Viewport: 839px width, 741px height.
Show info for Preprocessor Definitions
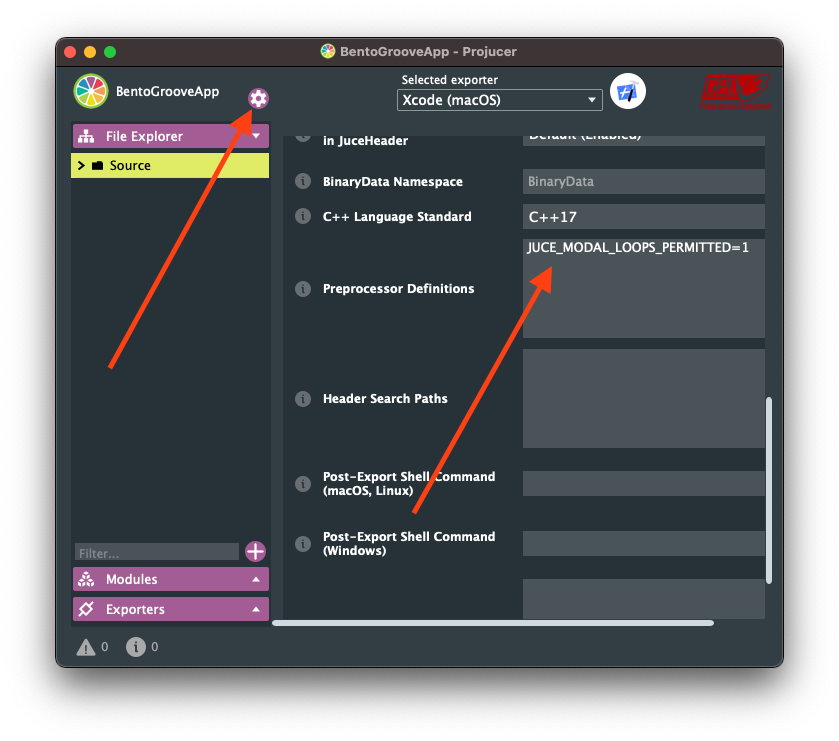303,289
